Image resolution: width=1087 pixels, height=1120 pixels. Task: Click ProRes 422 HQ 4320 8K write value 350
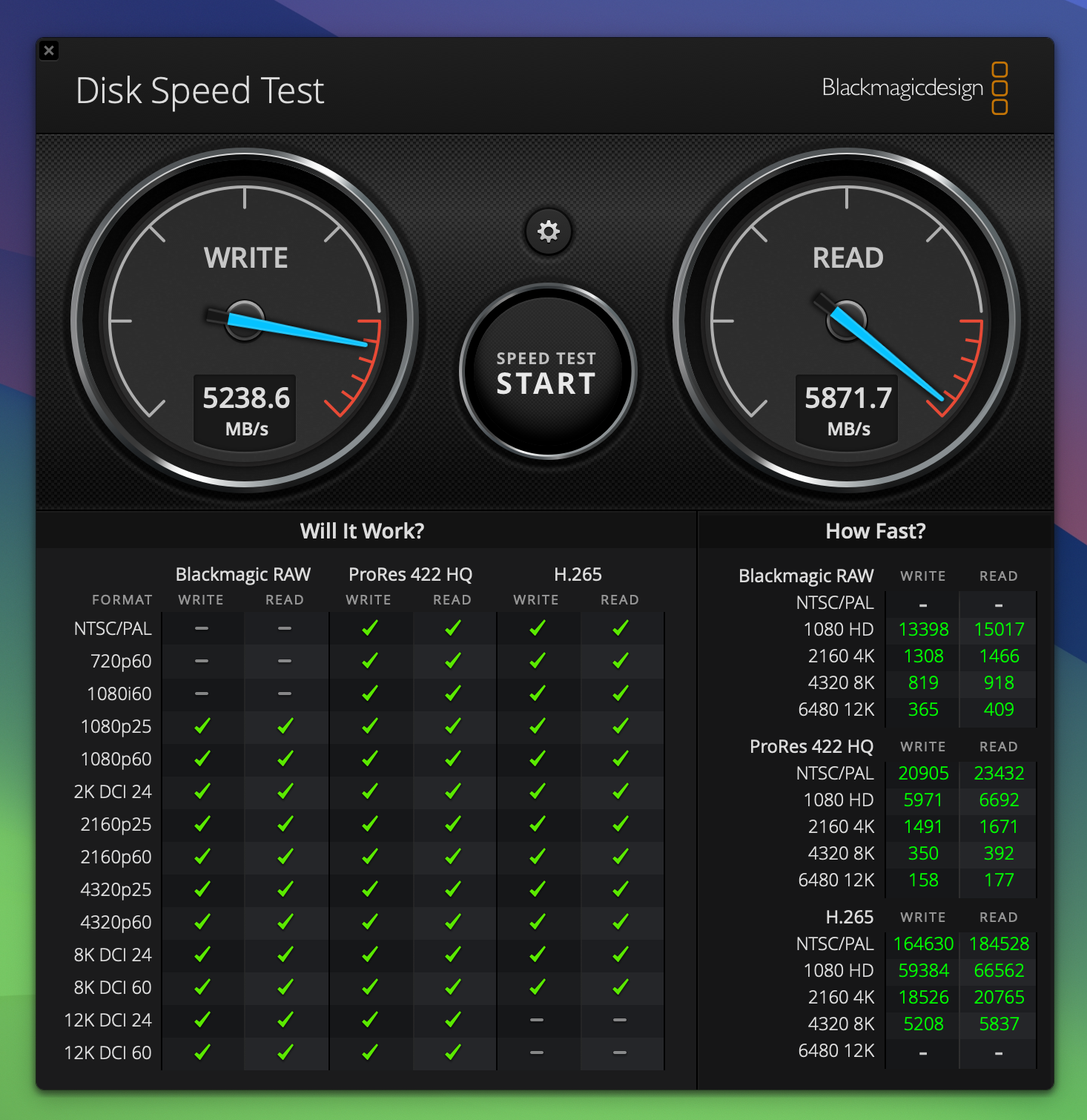click(x=923, y=854)
